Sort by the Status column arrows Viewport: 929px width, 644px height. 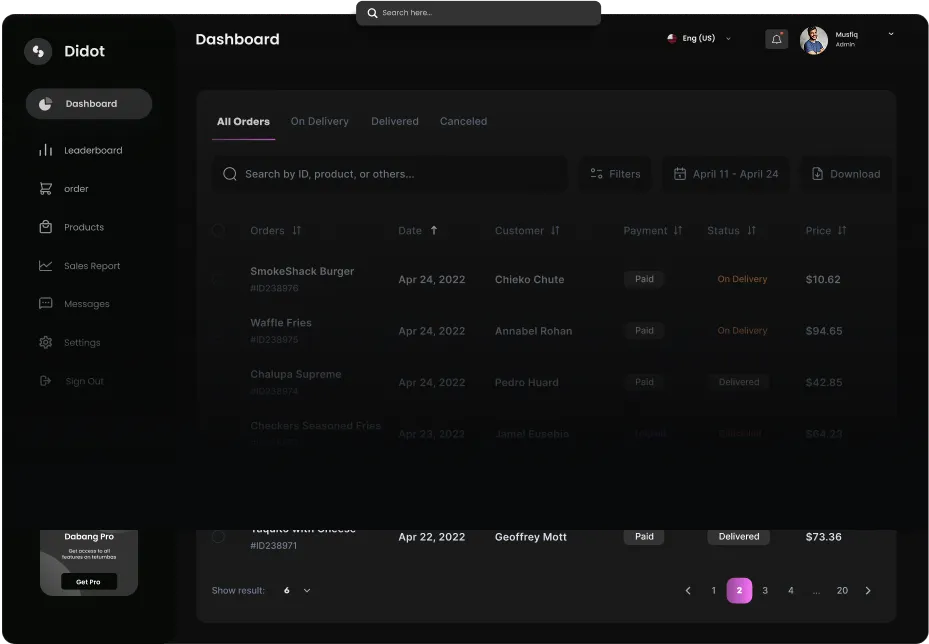[751, 230]
